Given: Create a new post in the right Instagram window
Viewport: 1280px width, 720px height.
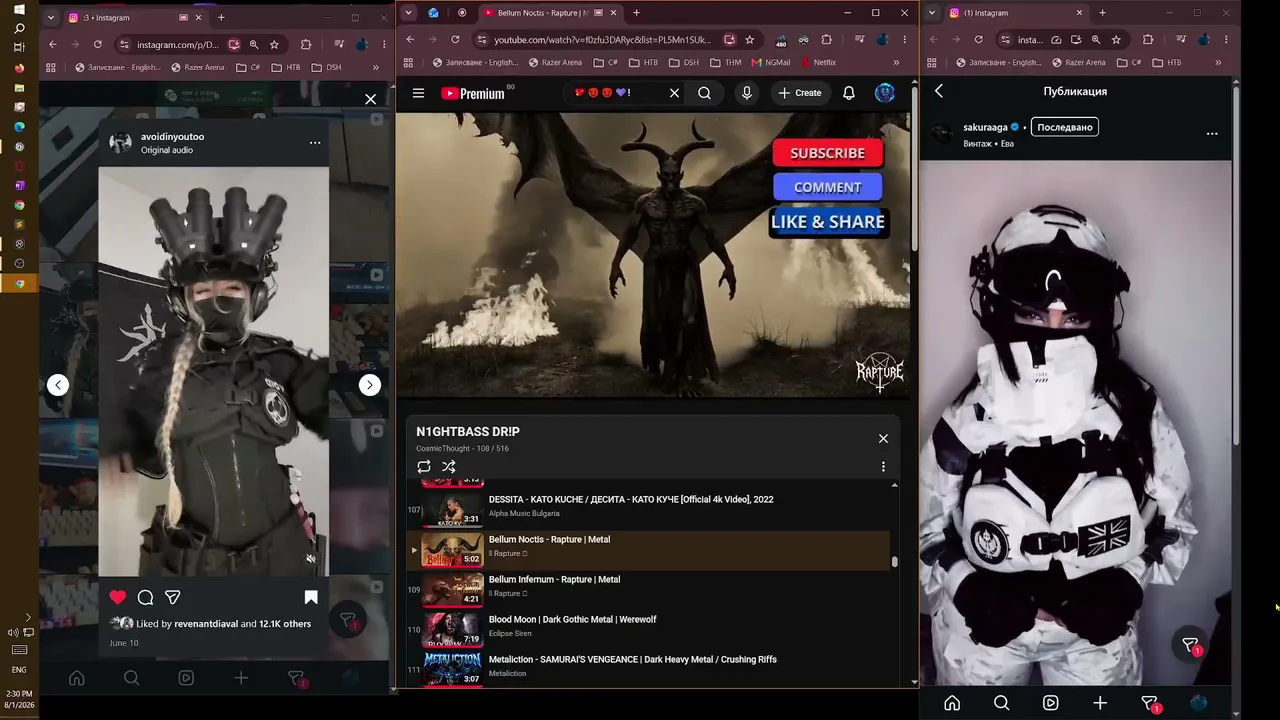Looking at the screenshot, I should (x=1100, y=703).
